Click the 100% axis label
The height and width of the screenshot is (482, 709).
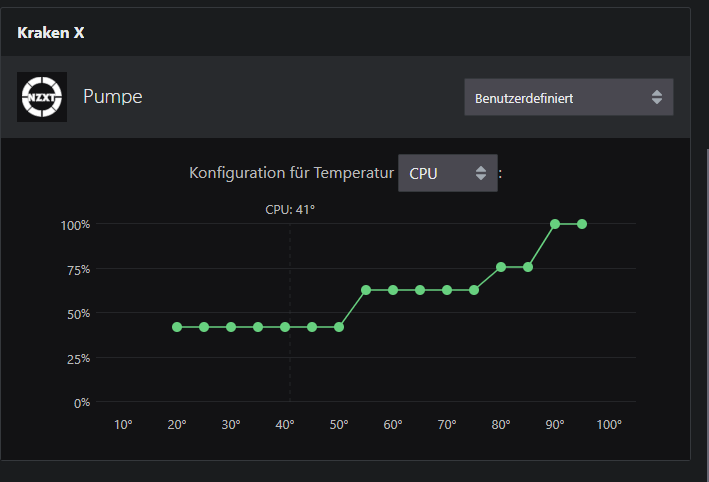(76, 225)
